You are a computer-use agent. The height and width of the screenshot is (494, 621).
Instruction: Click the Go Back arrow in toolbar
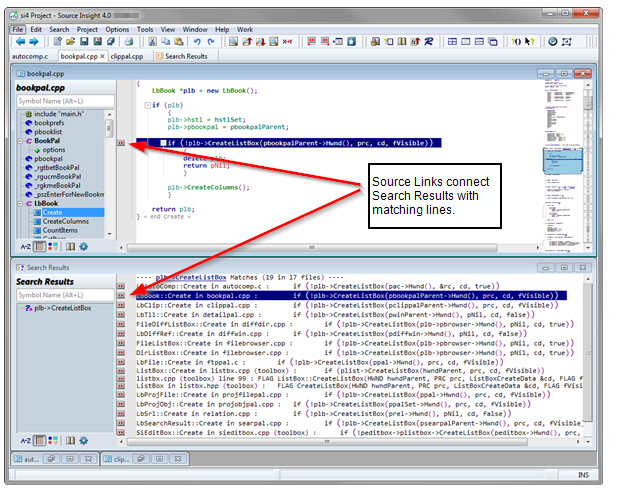pyautogui.click(x=21, y=41)
